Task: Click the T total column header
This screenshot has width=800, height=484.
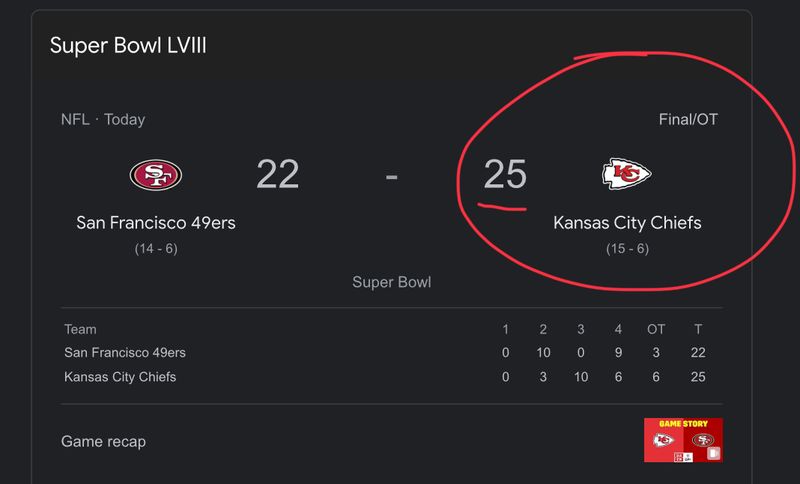Action: 697,329
